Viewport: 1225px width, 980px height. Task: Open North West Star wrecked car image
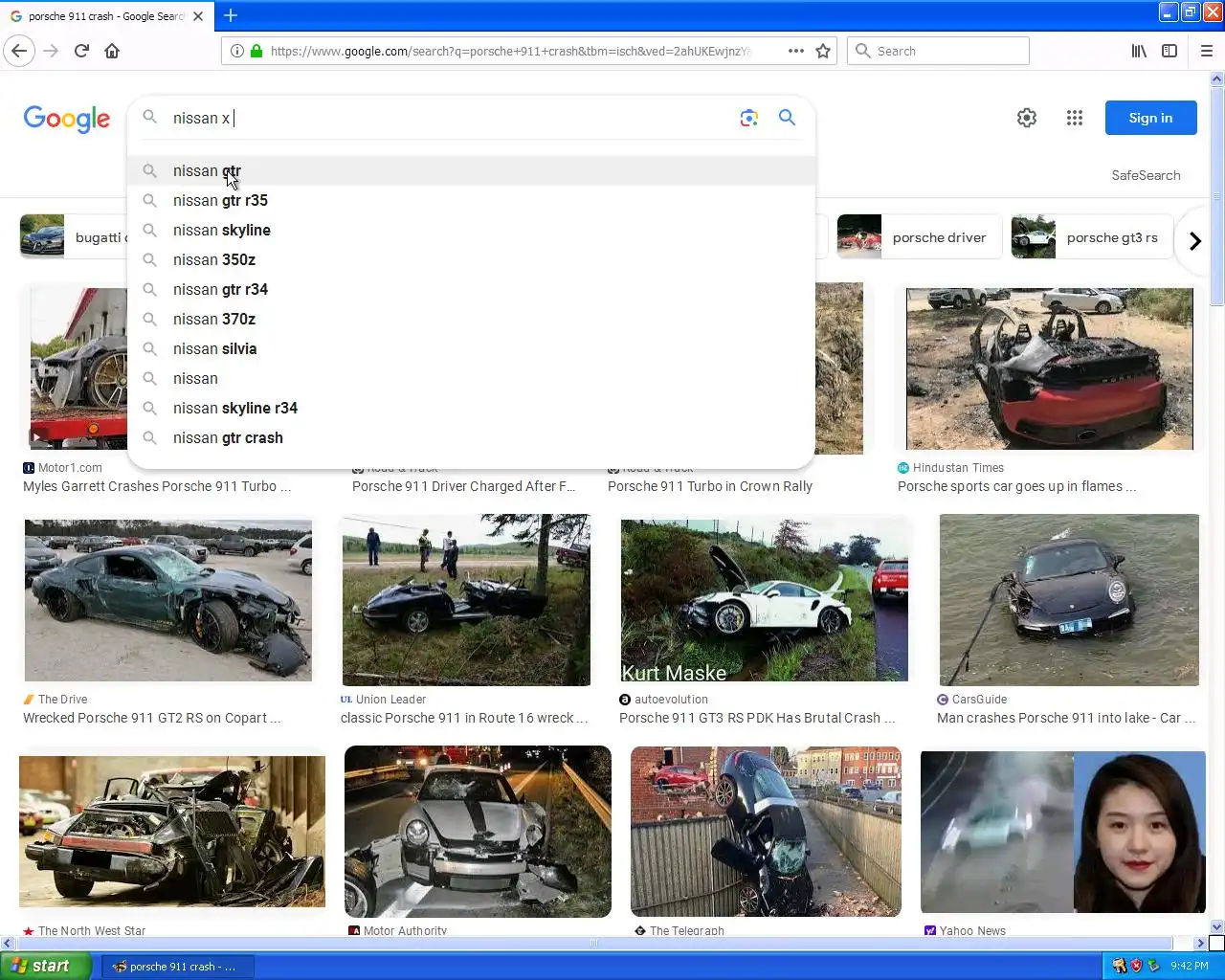coord(172,832)
